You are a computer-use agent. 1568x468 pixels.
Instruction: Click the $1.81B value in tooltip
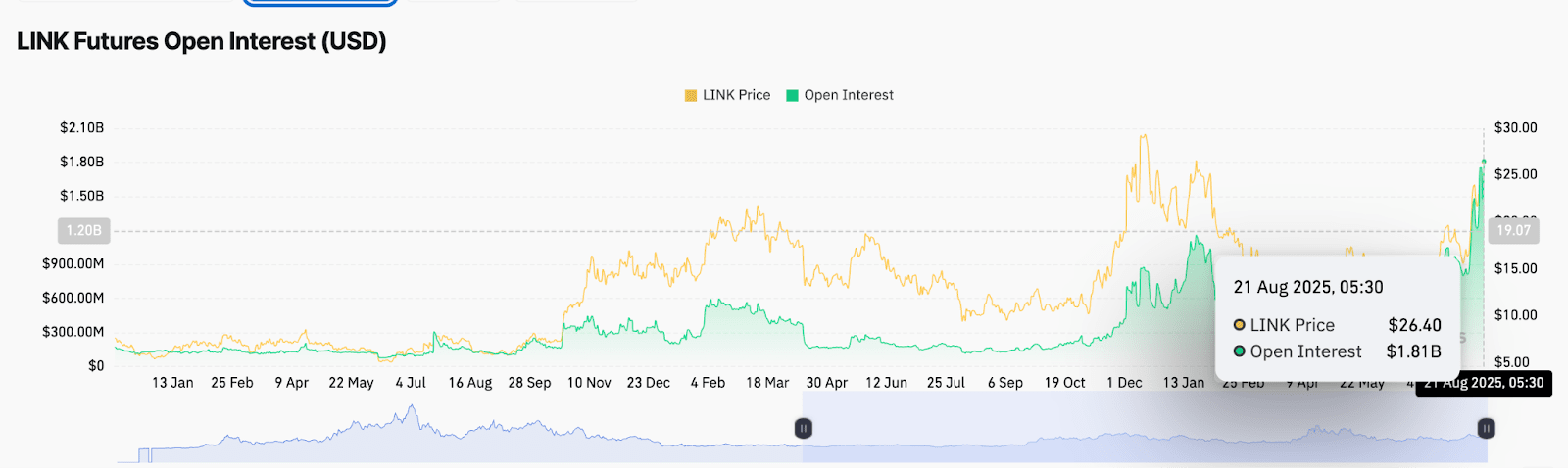[1413, 351]
